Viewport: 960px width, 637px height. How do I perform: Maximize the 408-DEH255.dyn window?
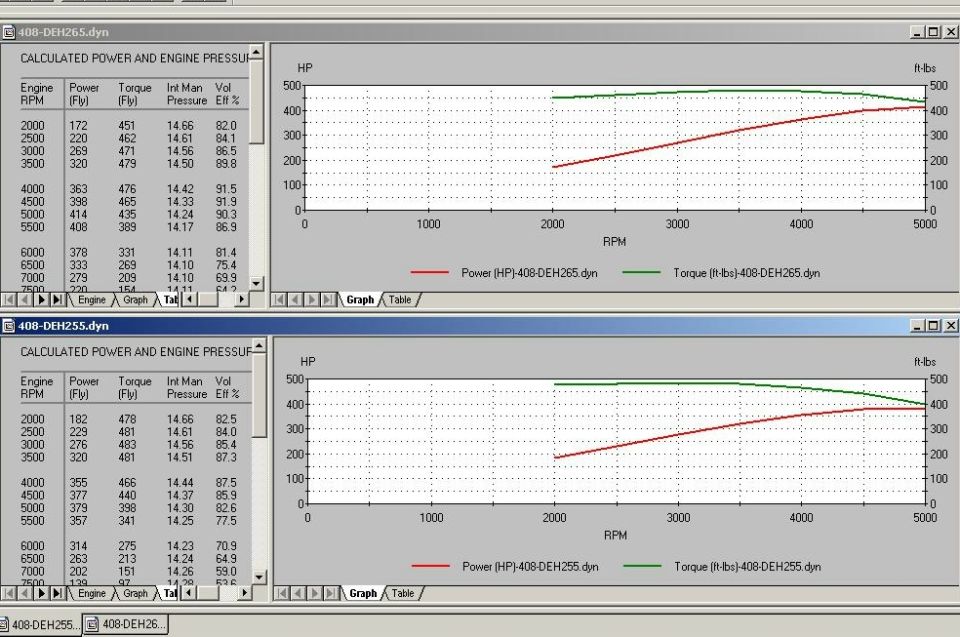point(932,326)
